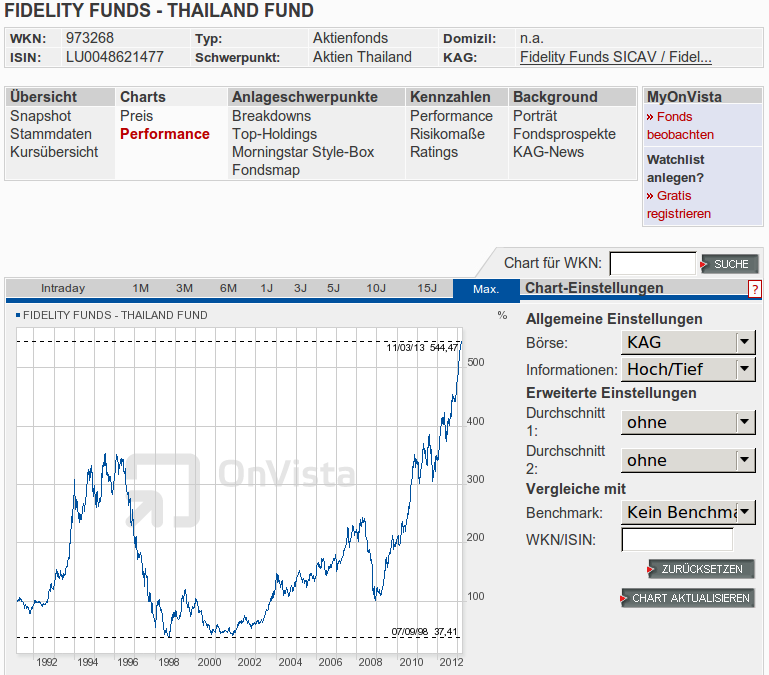This screenshot has height=675, width=769.
Task: Open the Stammdaten link
Action: pos(51,134)
